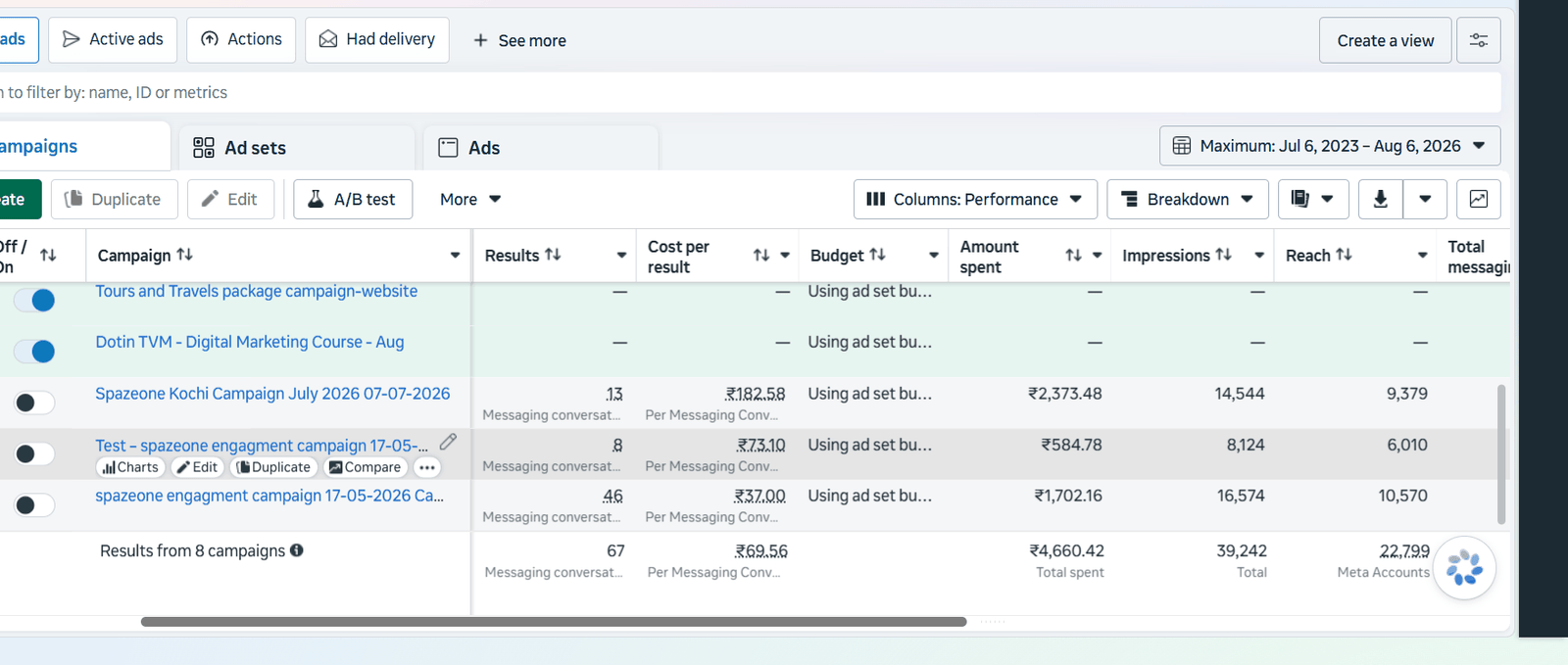Click the filter by name search field

tap(750, 92)
